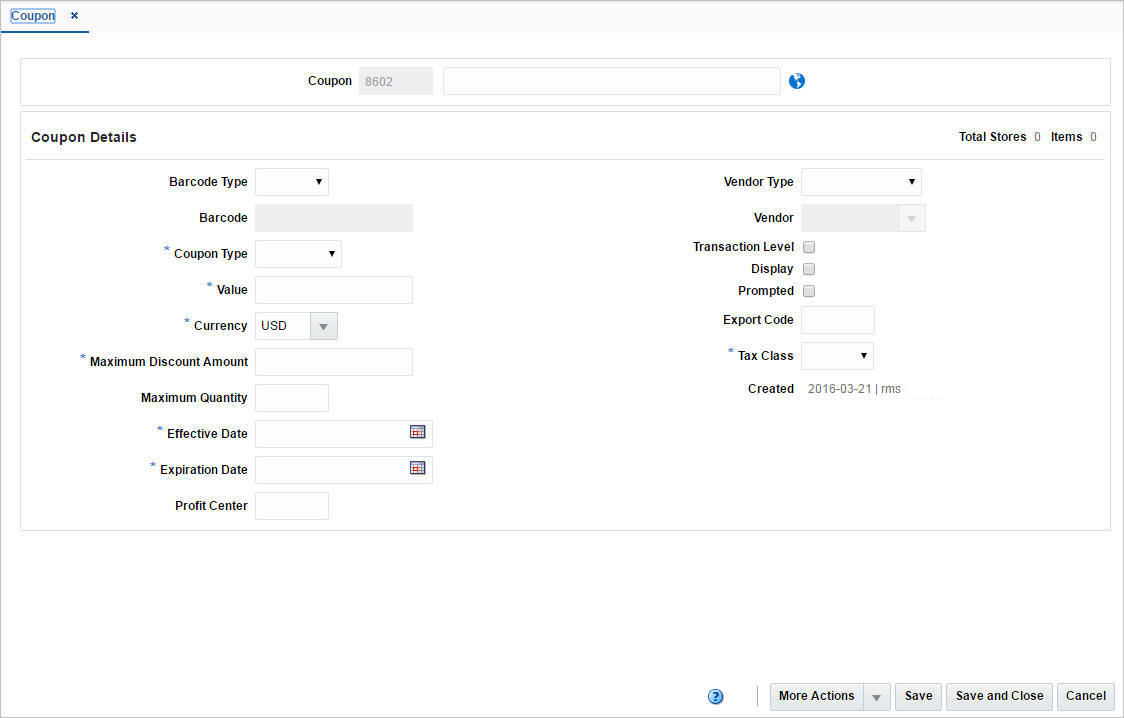Focus the coupon description field
1124x718 pixels.
click(611, 81)
